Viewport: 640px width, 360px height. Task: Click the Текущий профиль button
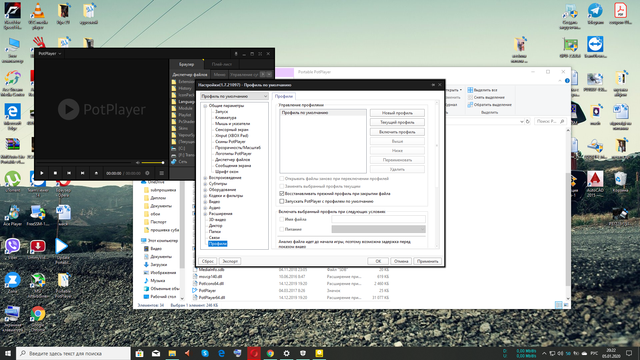point(397,122)
